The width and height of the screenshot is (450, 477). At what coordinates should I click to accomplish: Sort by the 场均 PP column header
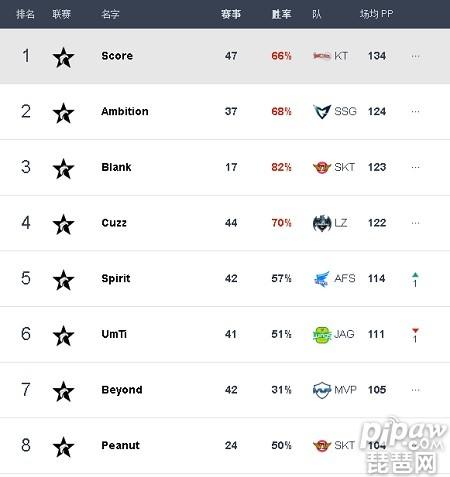(376, 14)
